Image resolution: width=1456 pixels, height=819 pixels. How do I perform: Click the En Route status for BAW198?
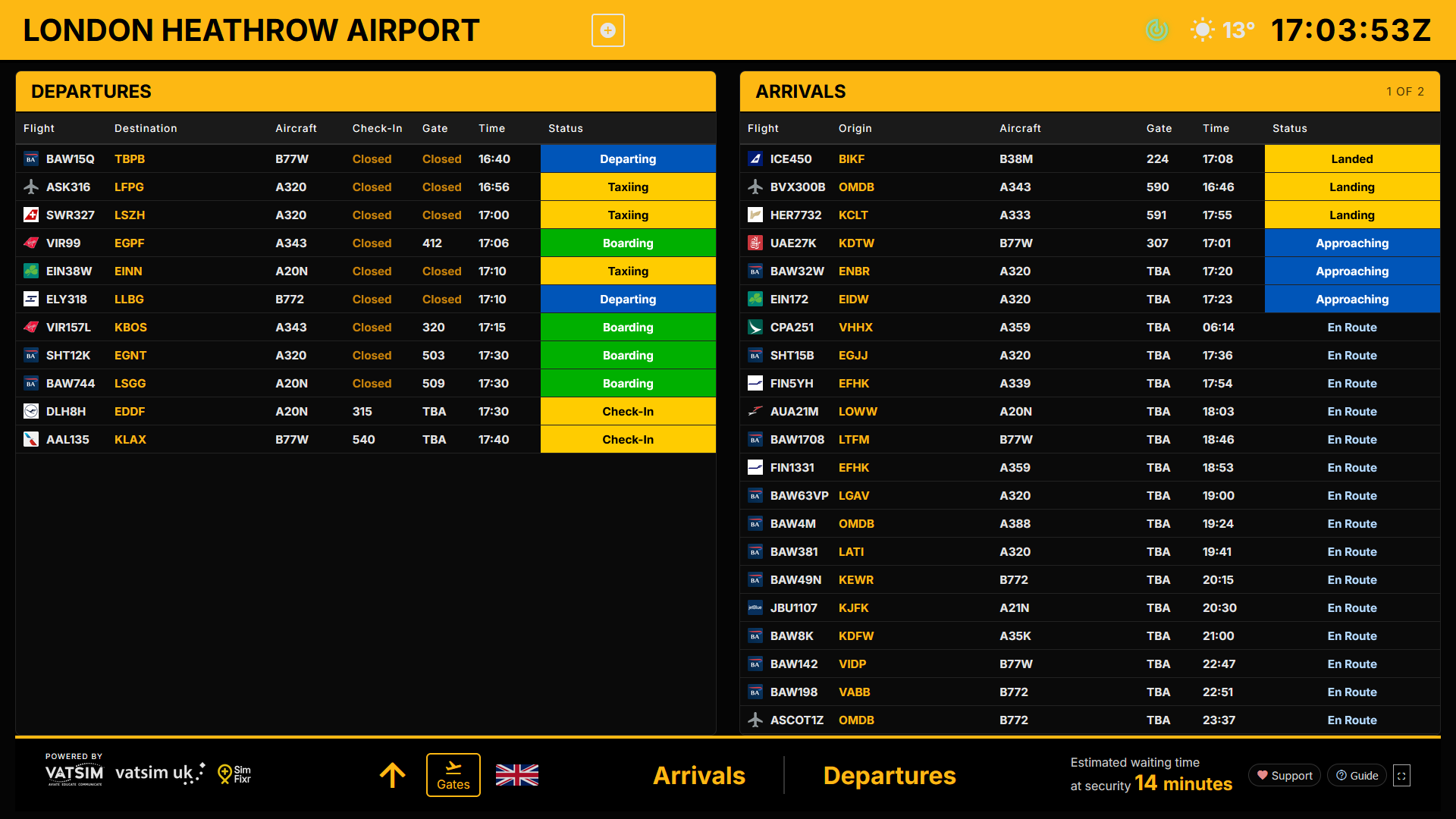pos(1352,692)
